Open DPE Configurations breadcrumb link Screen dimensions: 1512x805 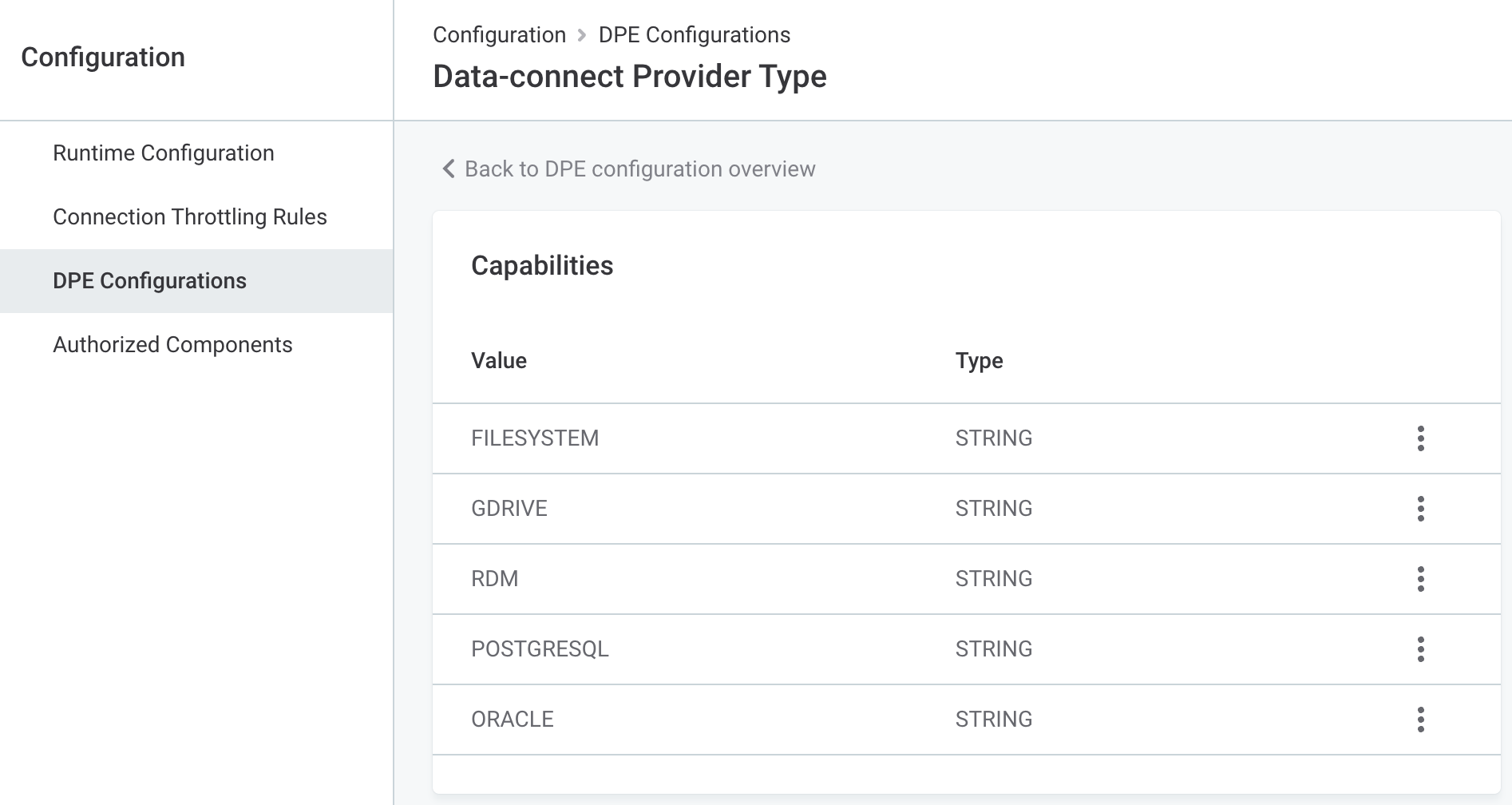point(694,34)
